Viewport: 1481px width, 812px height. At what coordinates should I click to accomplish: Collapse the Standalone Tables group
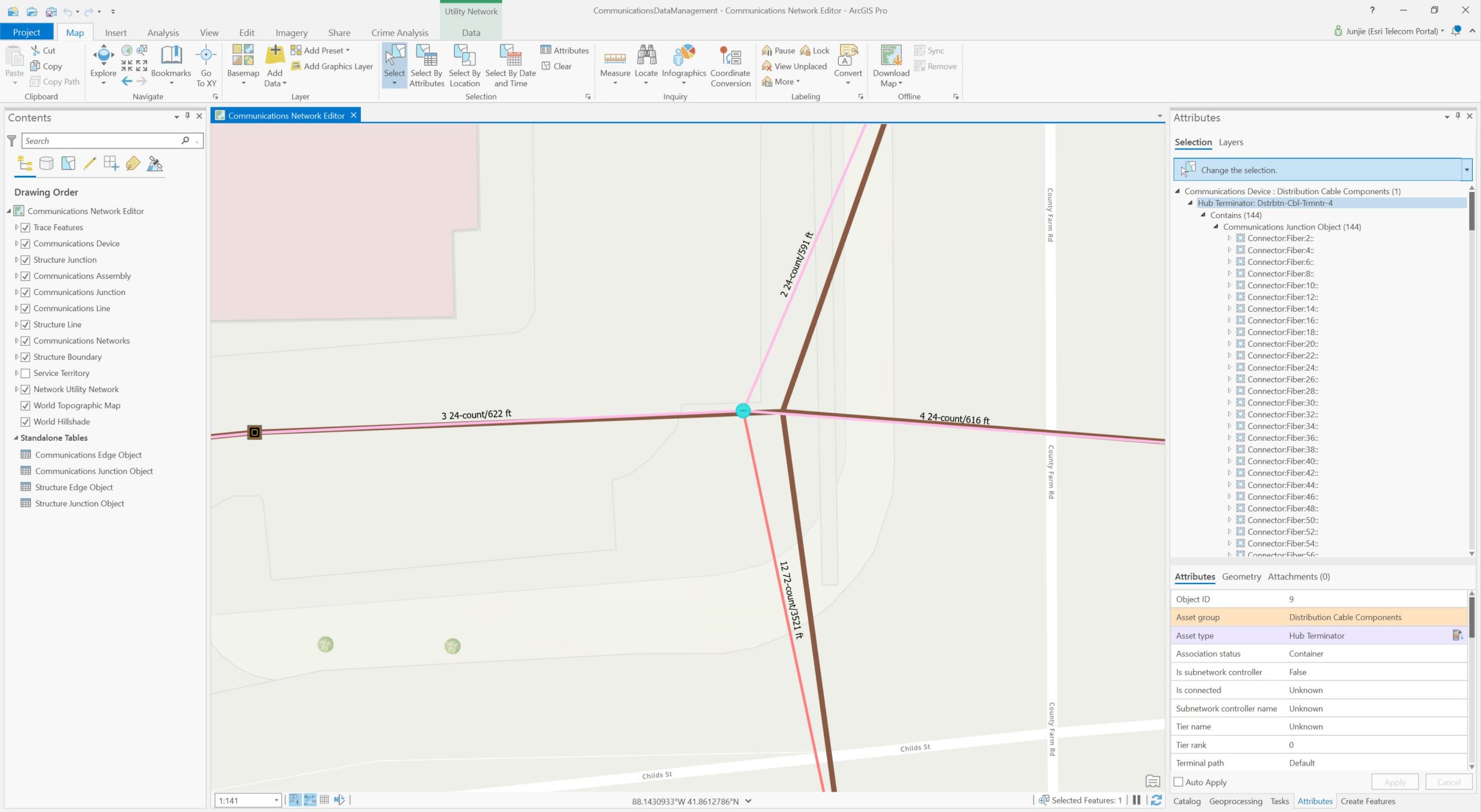click(x=16, y=438)
